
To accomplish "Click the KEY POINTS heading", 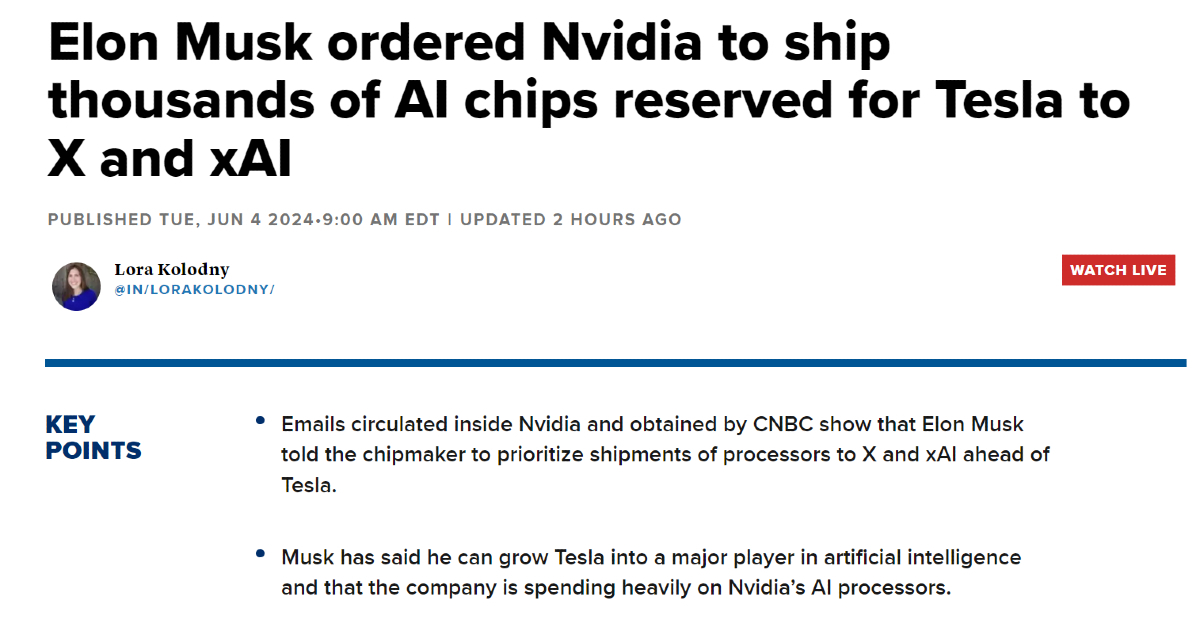I will 93,438.
